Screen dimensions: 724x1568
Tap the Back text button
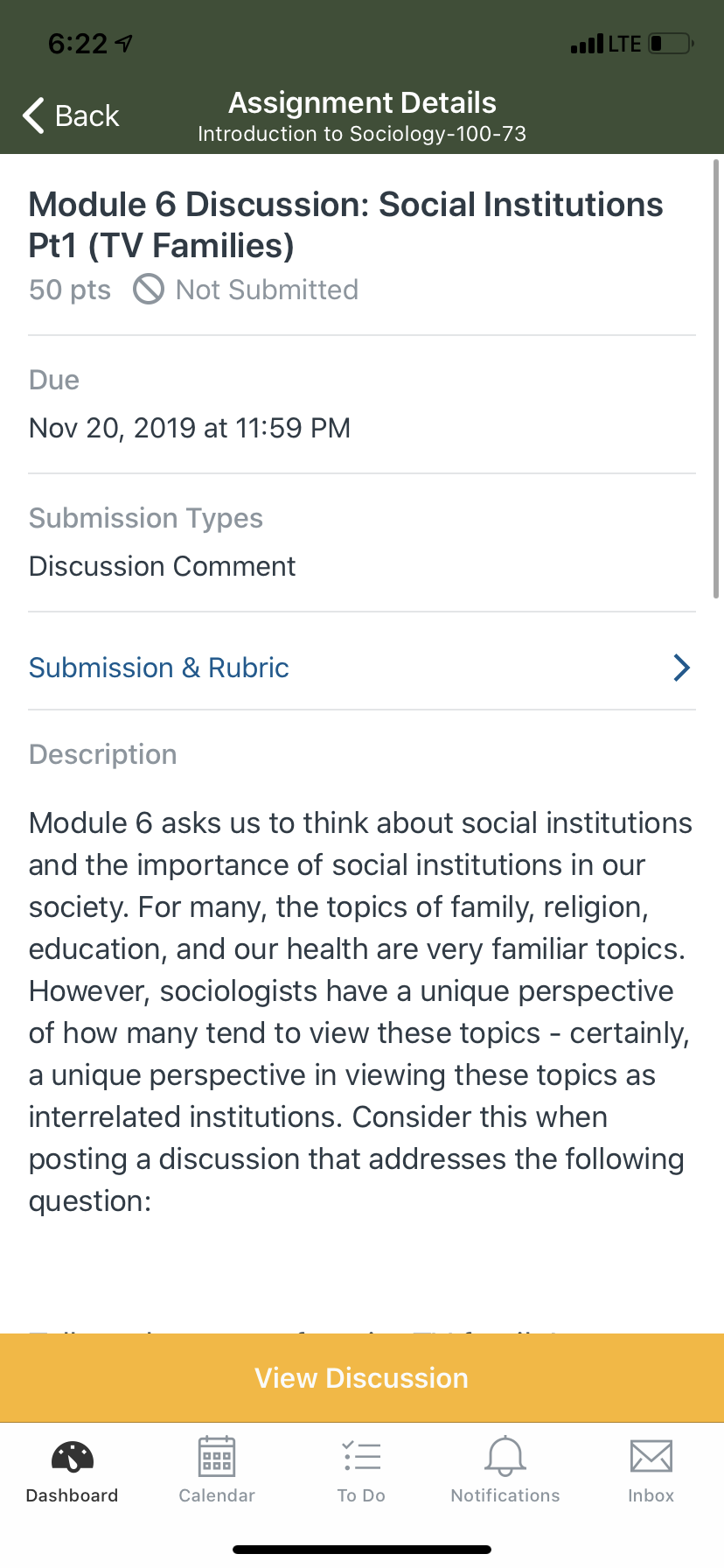pos(87,115)
